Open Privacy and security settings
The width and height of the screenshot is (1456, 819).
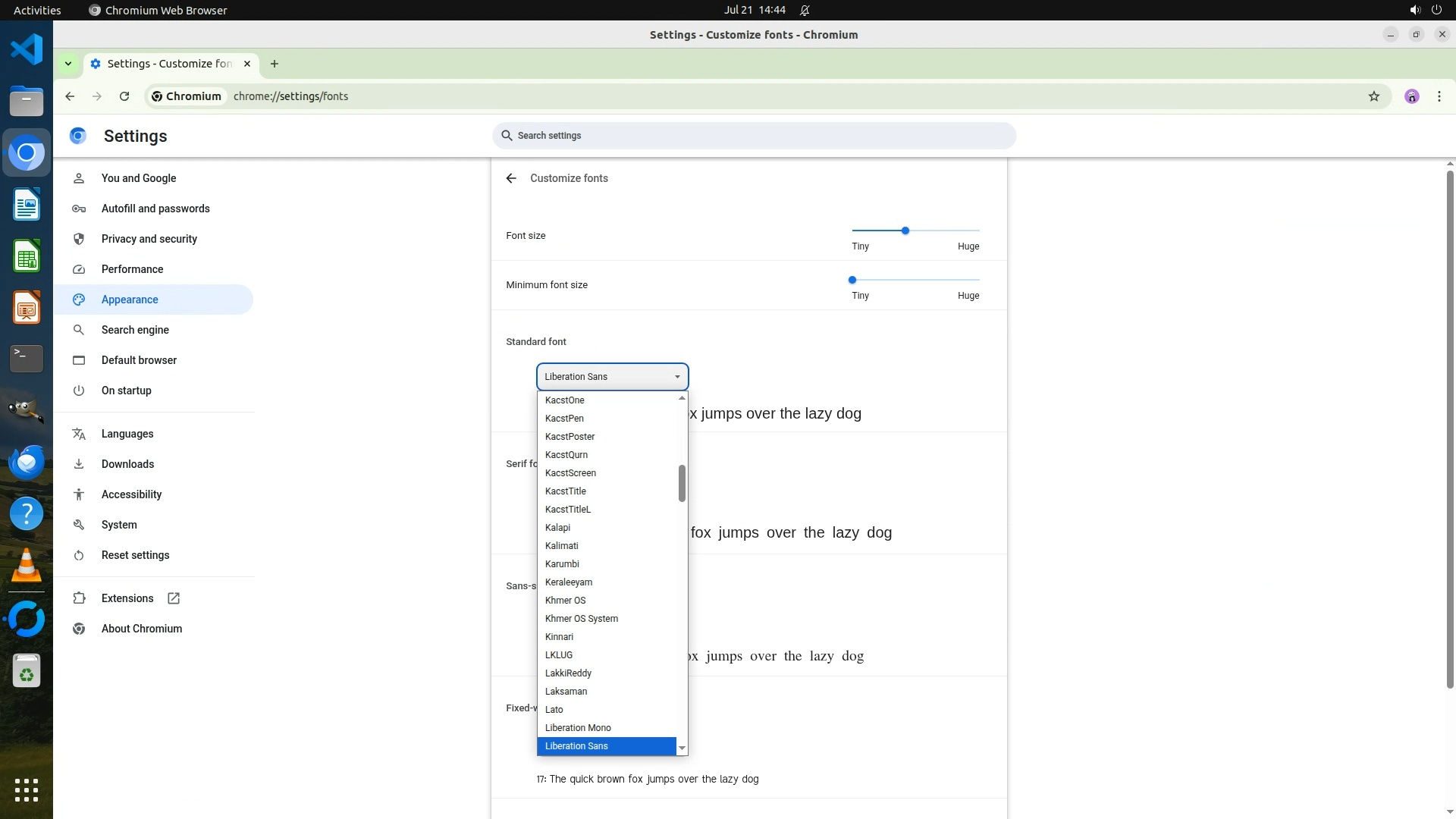tap(149, 239)
